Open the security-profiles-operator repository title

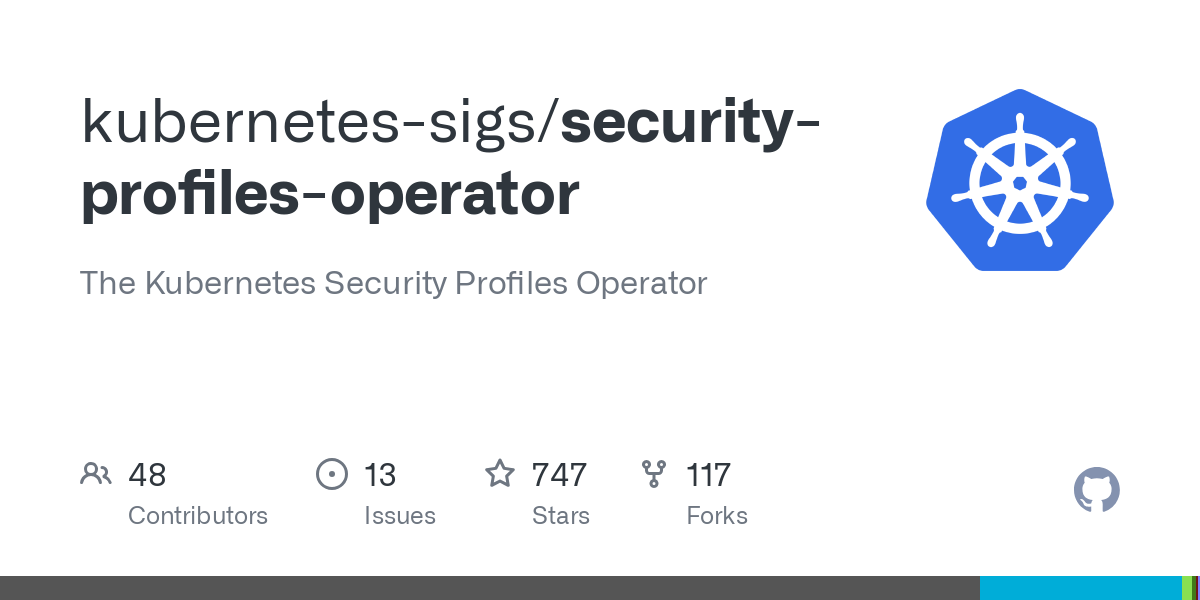451,158
